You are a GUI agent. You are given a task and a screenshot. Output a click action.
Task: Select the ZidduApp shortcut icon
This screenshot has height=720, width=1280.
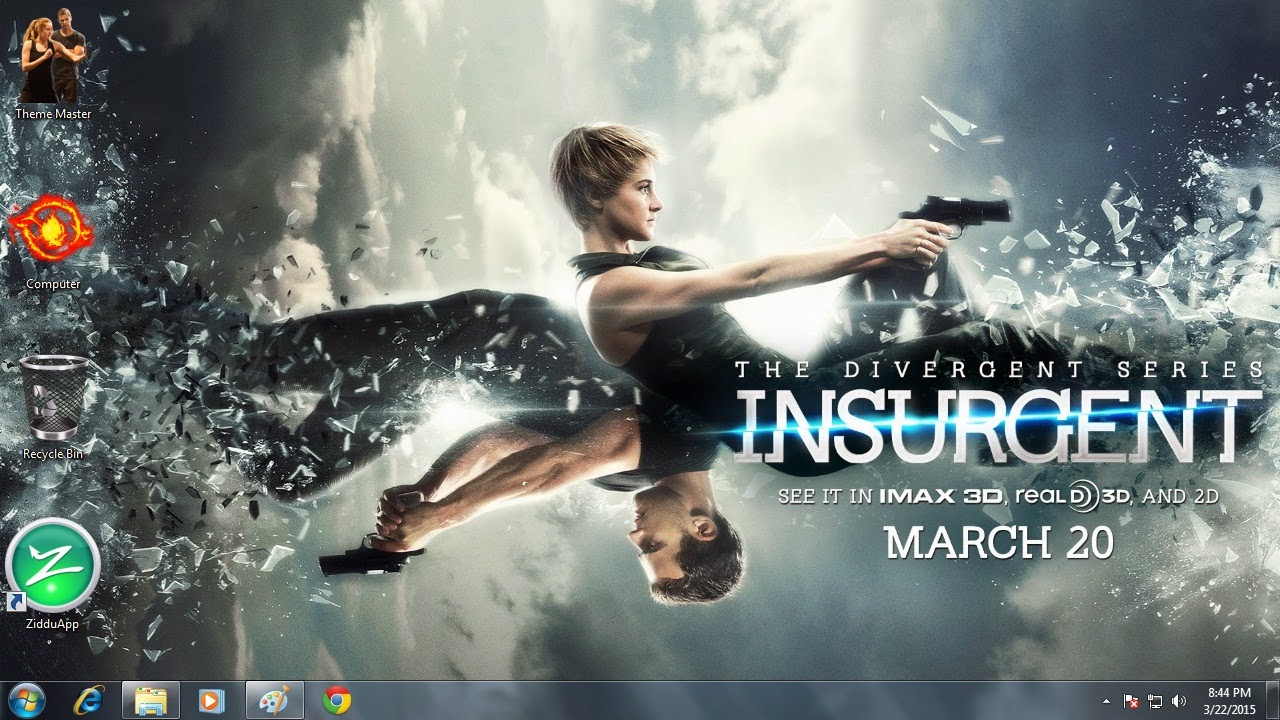53,575
